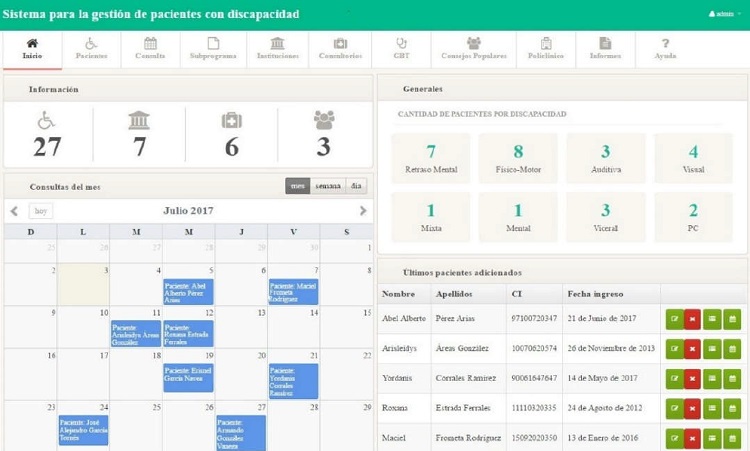Open Maciel Frometa Rodríguez appointment on July 7
This screenshot has width=750, height=451.
coord(293,291)
